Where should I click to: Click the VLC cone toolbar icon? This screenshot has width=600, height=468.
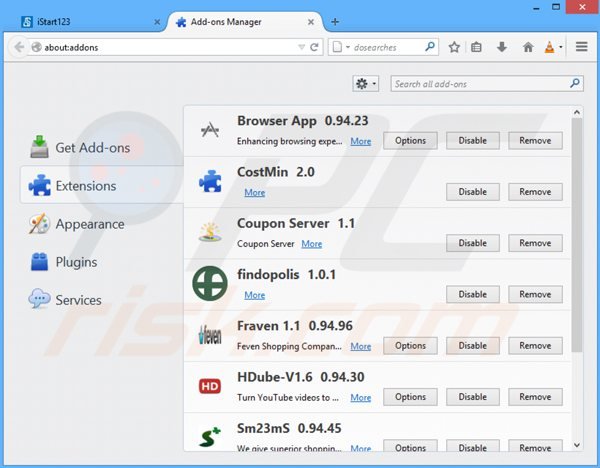[x=549, y=47]
